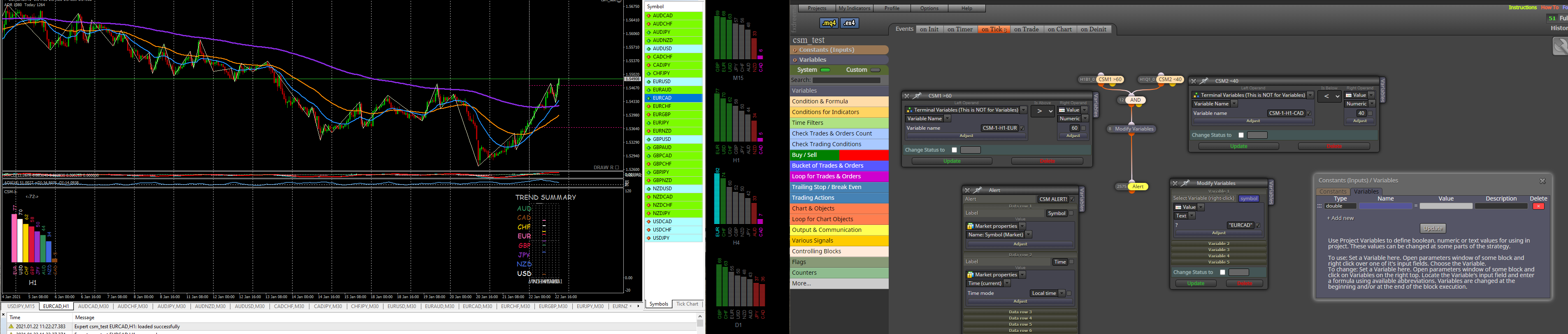Click status color box in CSM1 >60 panel
This screenshot has width=1568, height=334.
[970, 150]
